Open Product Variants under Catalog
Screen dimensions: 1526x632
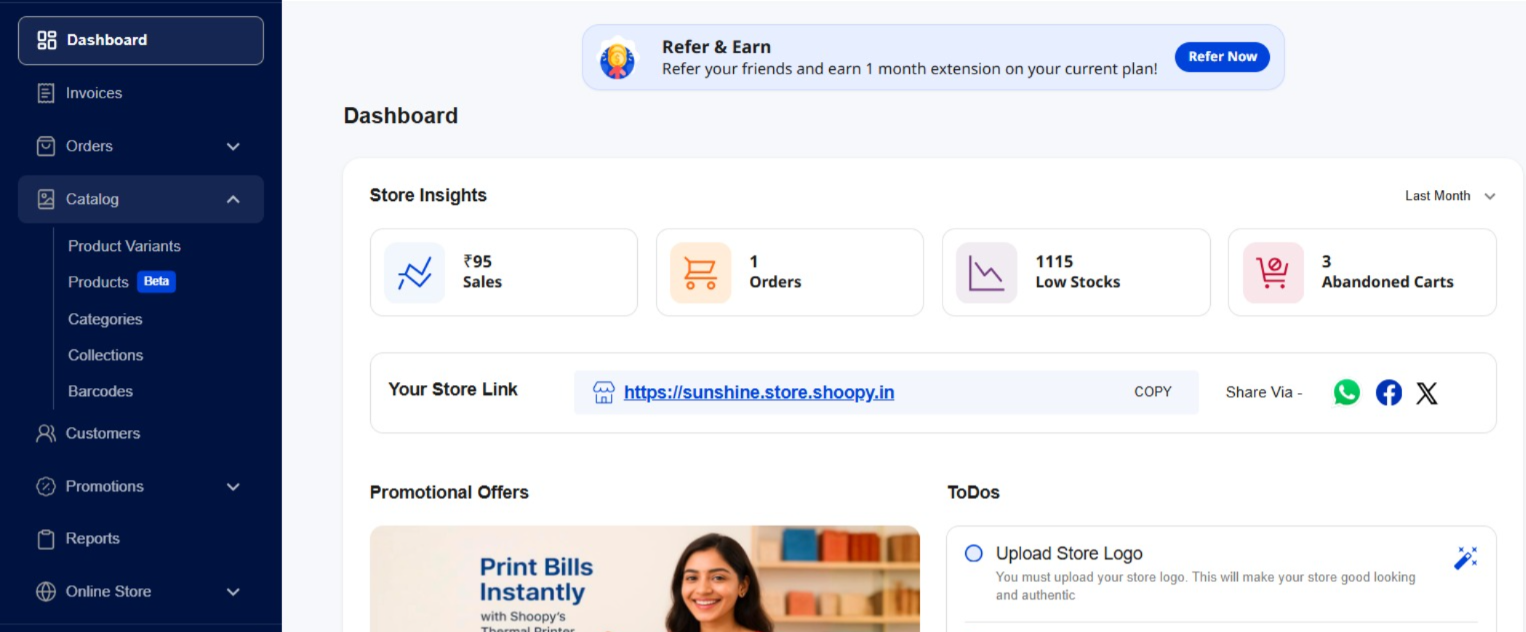(124, 246)
